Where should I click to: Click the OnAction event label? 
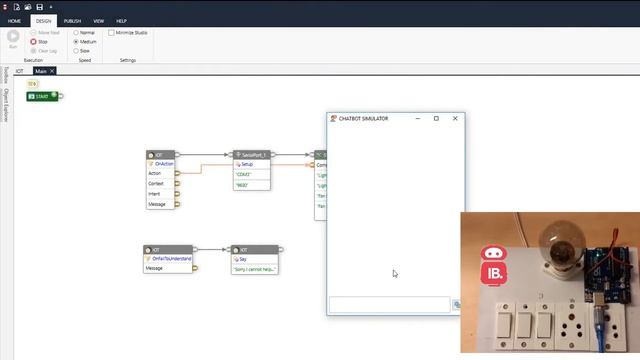[x=164, y=164]
